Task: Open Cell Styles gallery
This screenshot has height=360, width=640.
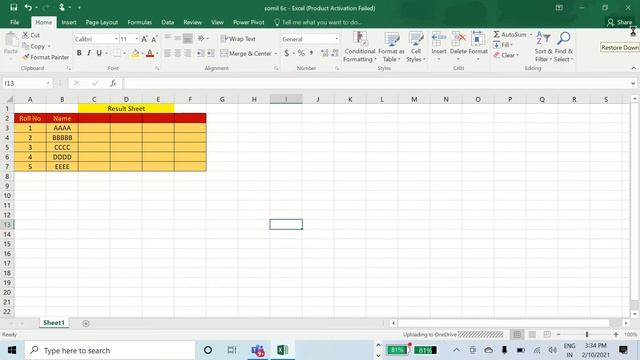Action: 416,47
